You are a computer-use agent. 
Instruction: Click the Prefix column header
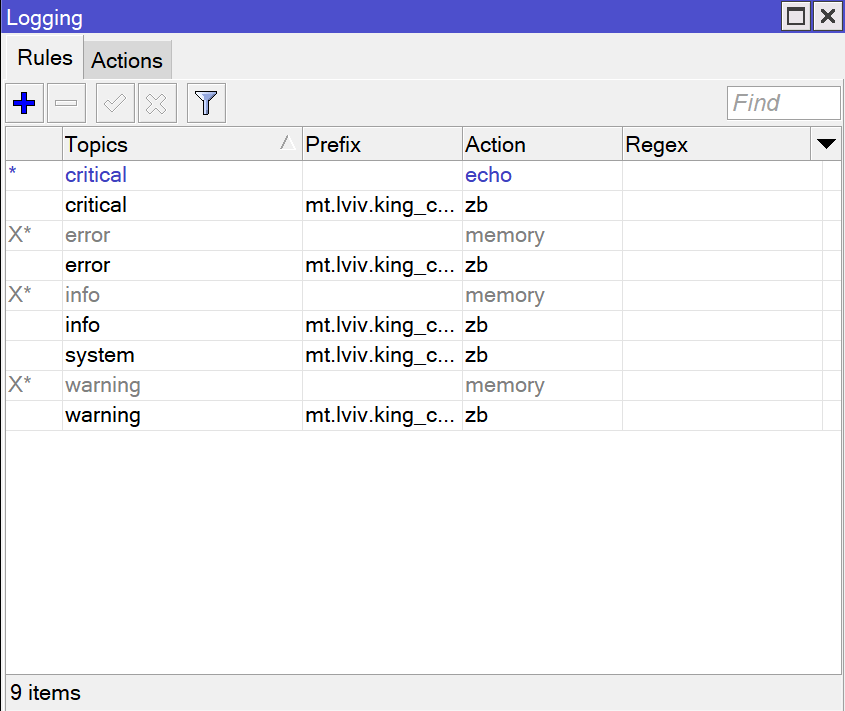(x=381, y=144)
